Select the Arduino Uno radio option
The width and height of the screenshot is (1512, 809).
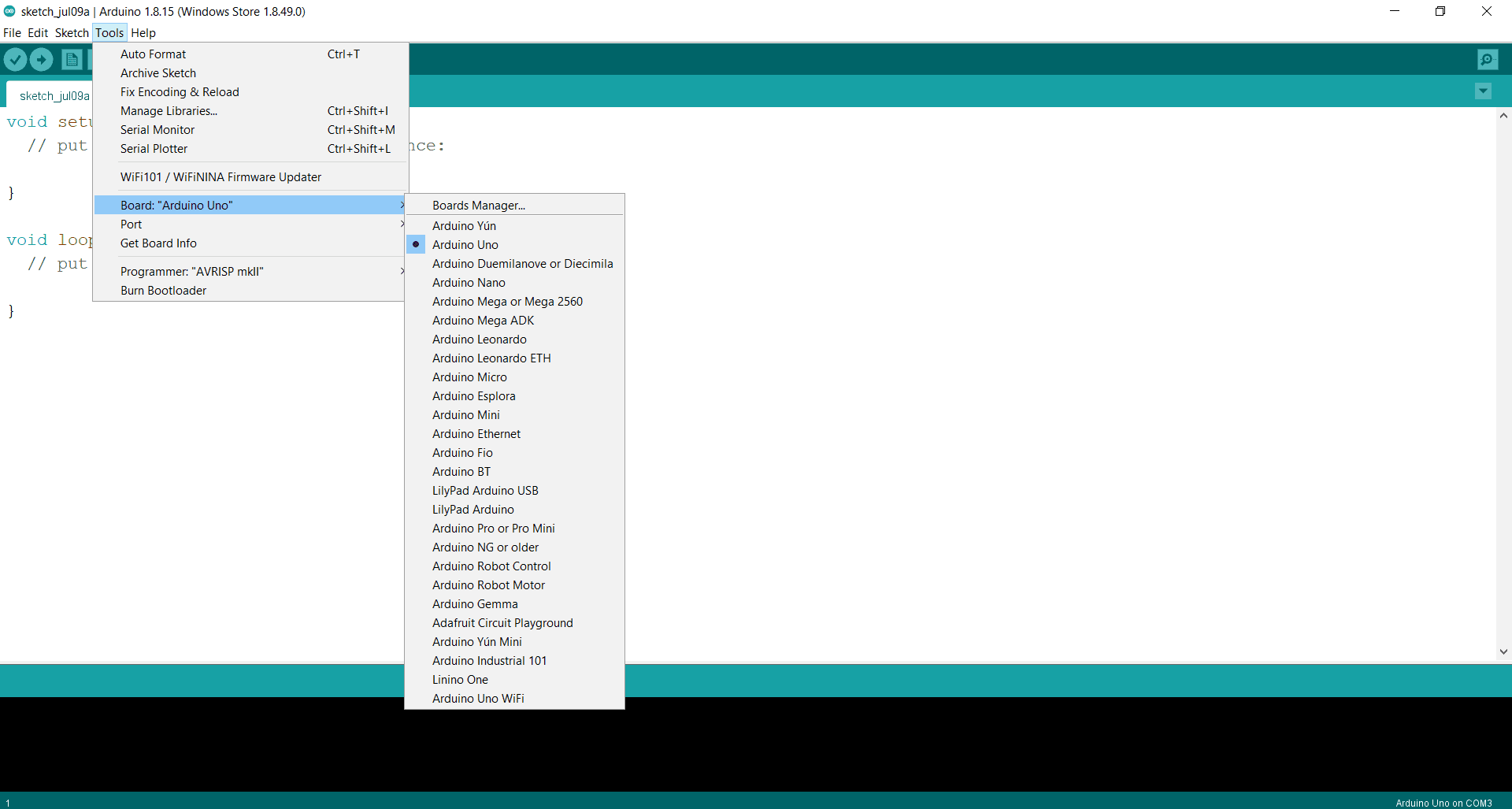(465, 245)
